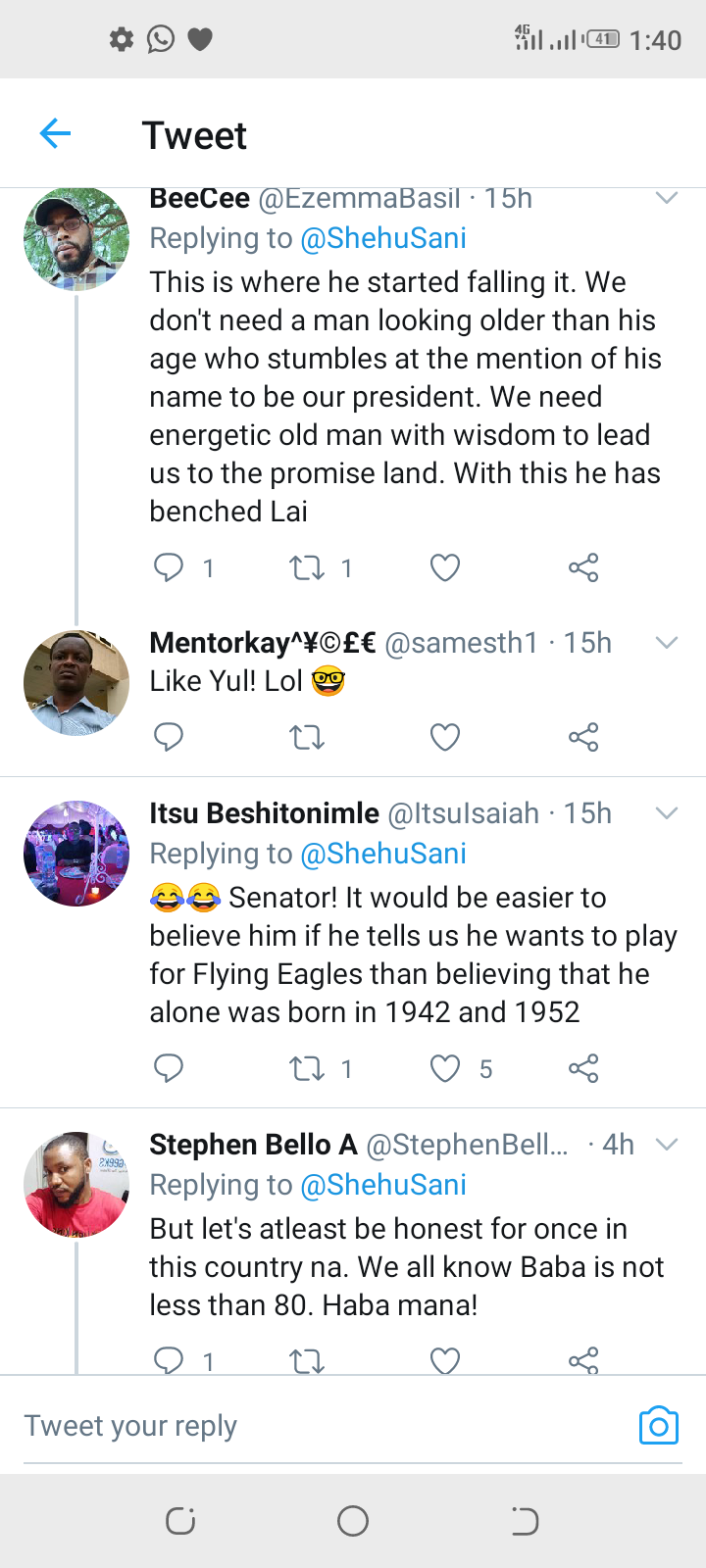This screenshot has width=706, height=1568.
Task: Like Mentorkay's "Like Yul!" tweet
Action: coord(445,737)
